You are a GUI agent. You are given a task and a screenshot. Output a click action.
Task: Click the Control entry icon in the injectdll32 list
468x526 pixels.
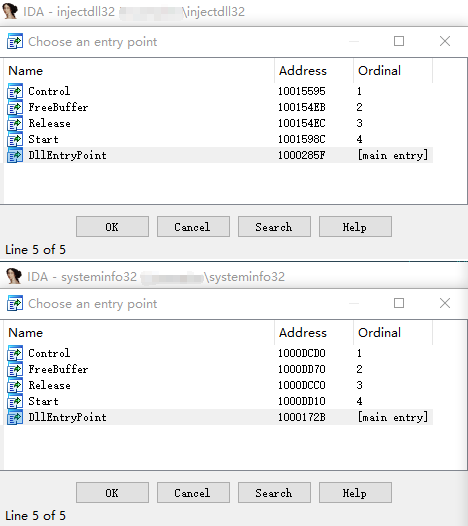15,91
